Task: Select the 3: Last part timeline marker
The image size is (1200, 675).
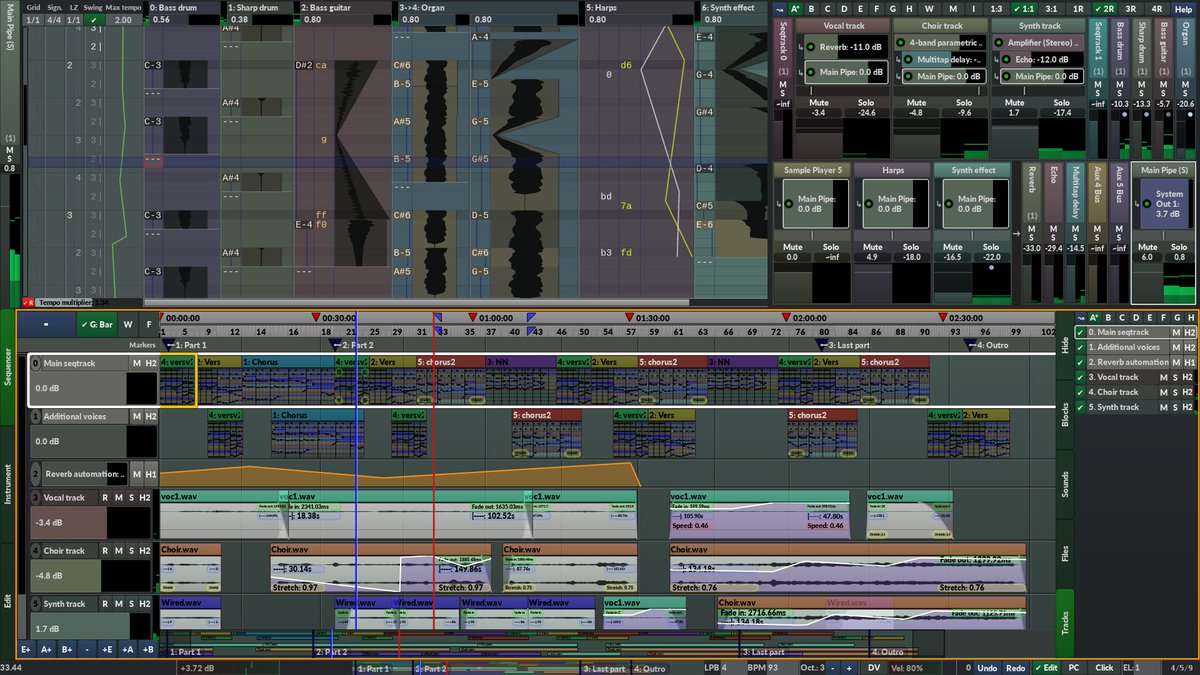Action: pos(840,344)
